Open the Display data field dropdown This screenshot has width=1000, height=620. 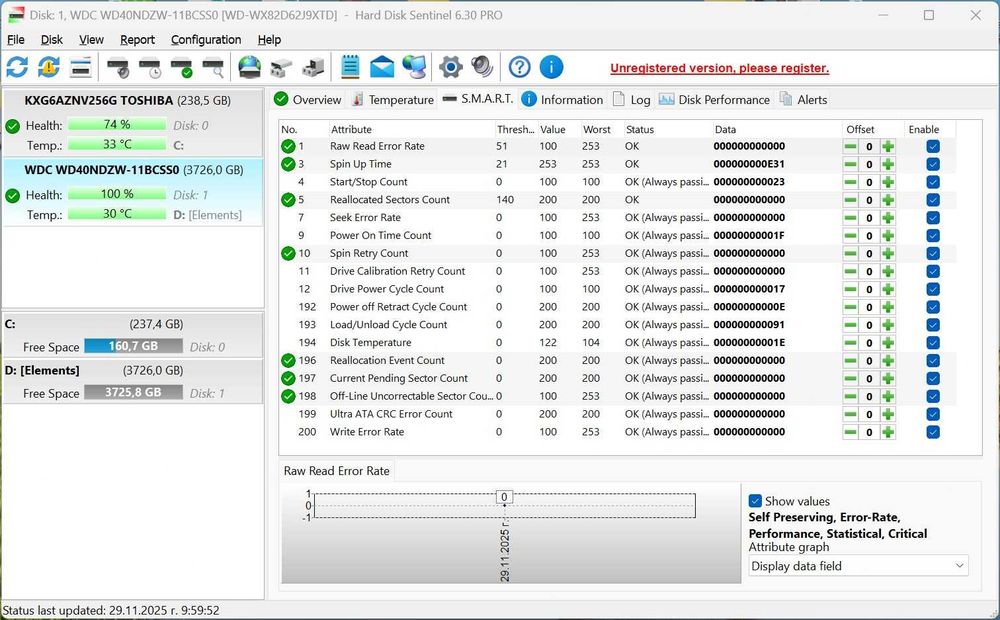(x=858, y=566)
